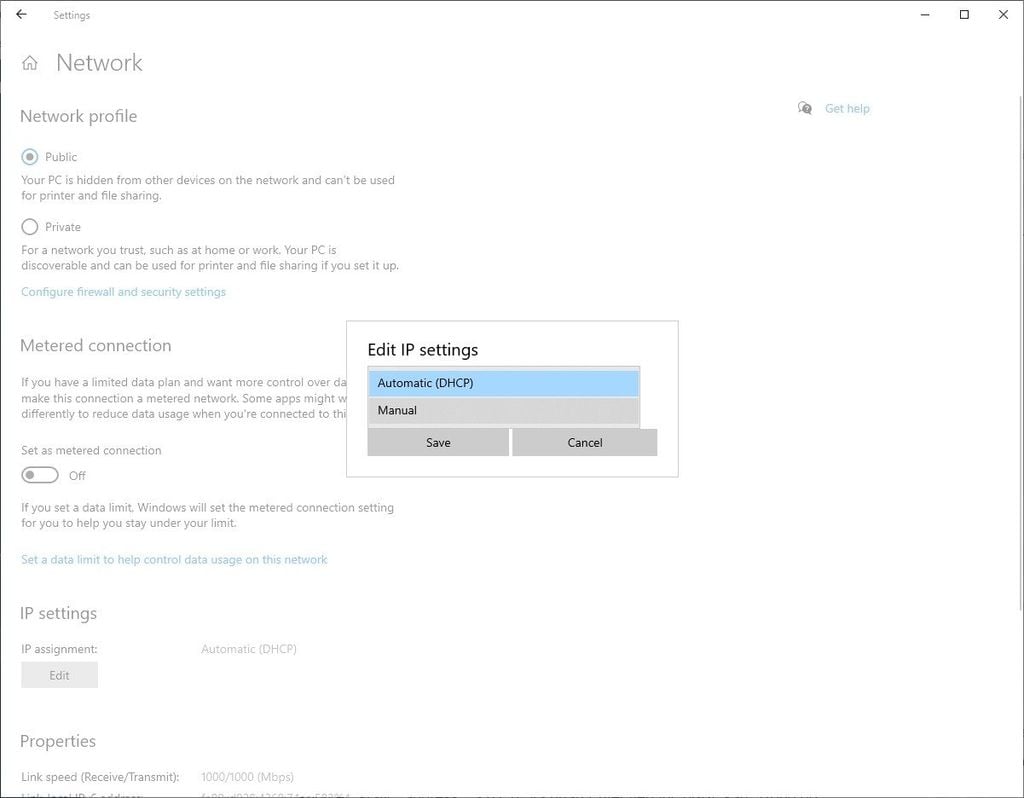
Task: Click the Network profile heading
Action: pos(78,116)
